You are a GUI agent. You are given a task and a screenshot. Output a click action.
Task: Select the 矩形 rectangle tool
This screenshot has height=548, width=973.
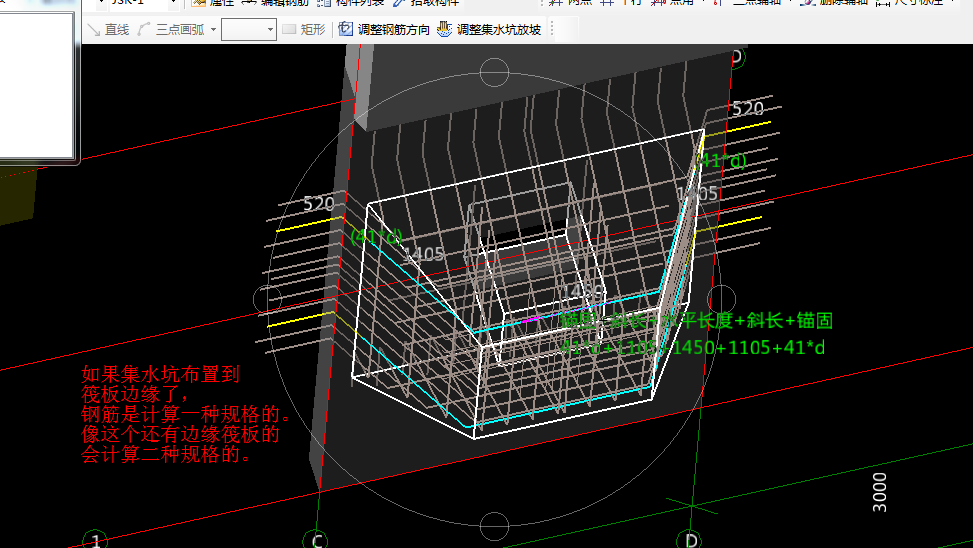click(304, 29)
